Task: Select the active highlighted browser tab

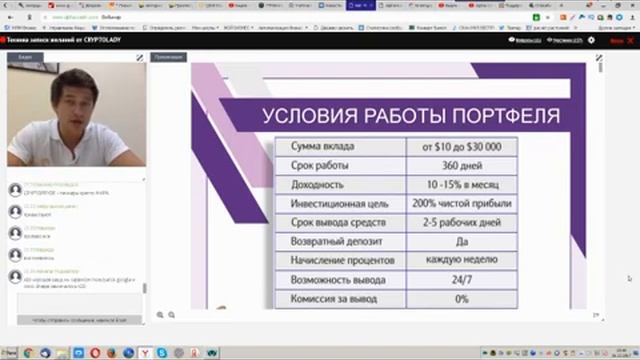Action: [x=360, y=5]
